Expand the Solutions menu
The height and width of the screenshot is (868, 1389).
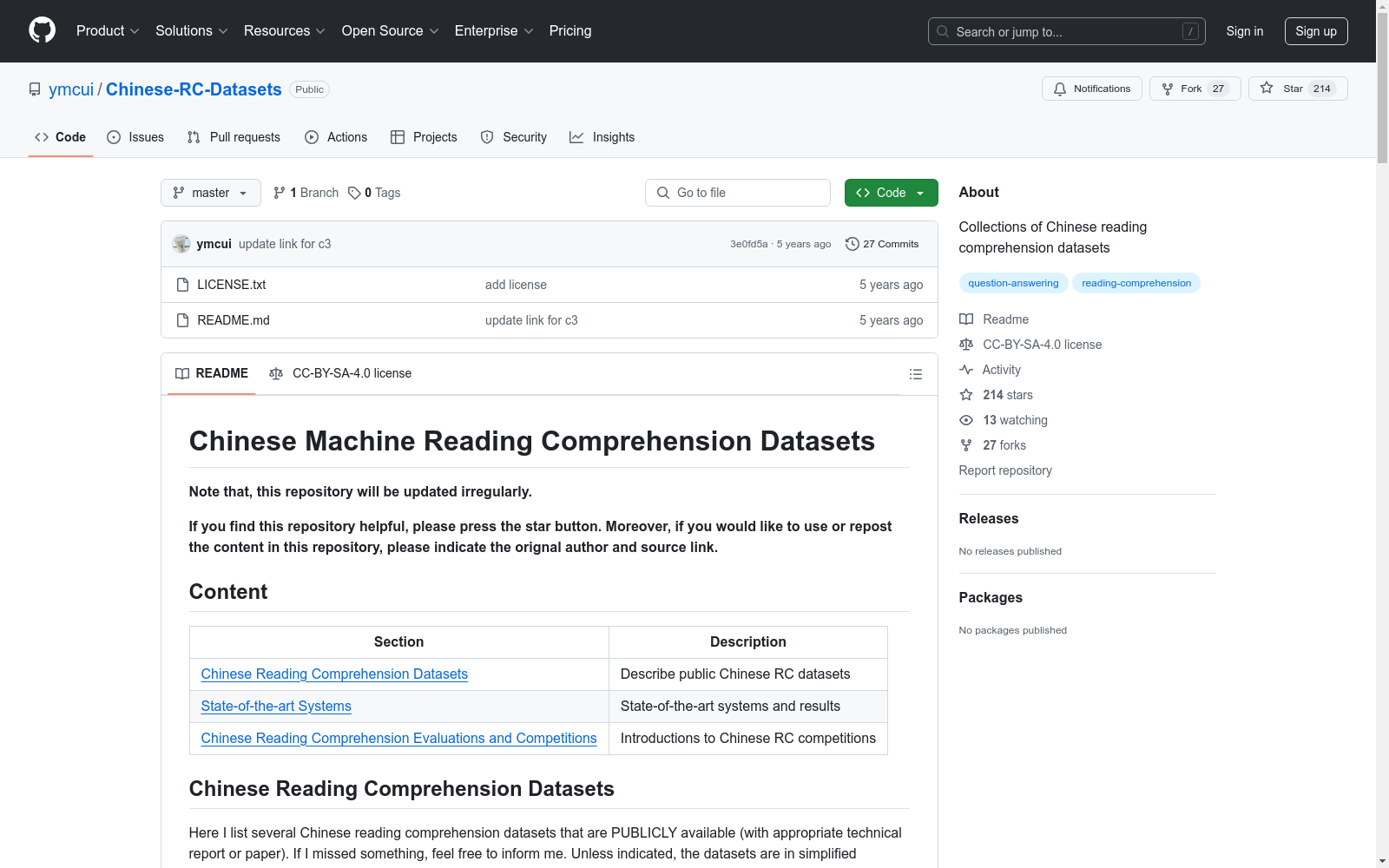pos(192,30)
